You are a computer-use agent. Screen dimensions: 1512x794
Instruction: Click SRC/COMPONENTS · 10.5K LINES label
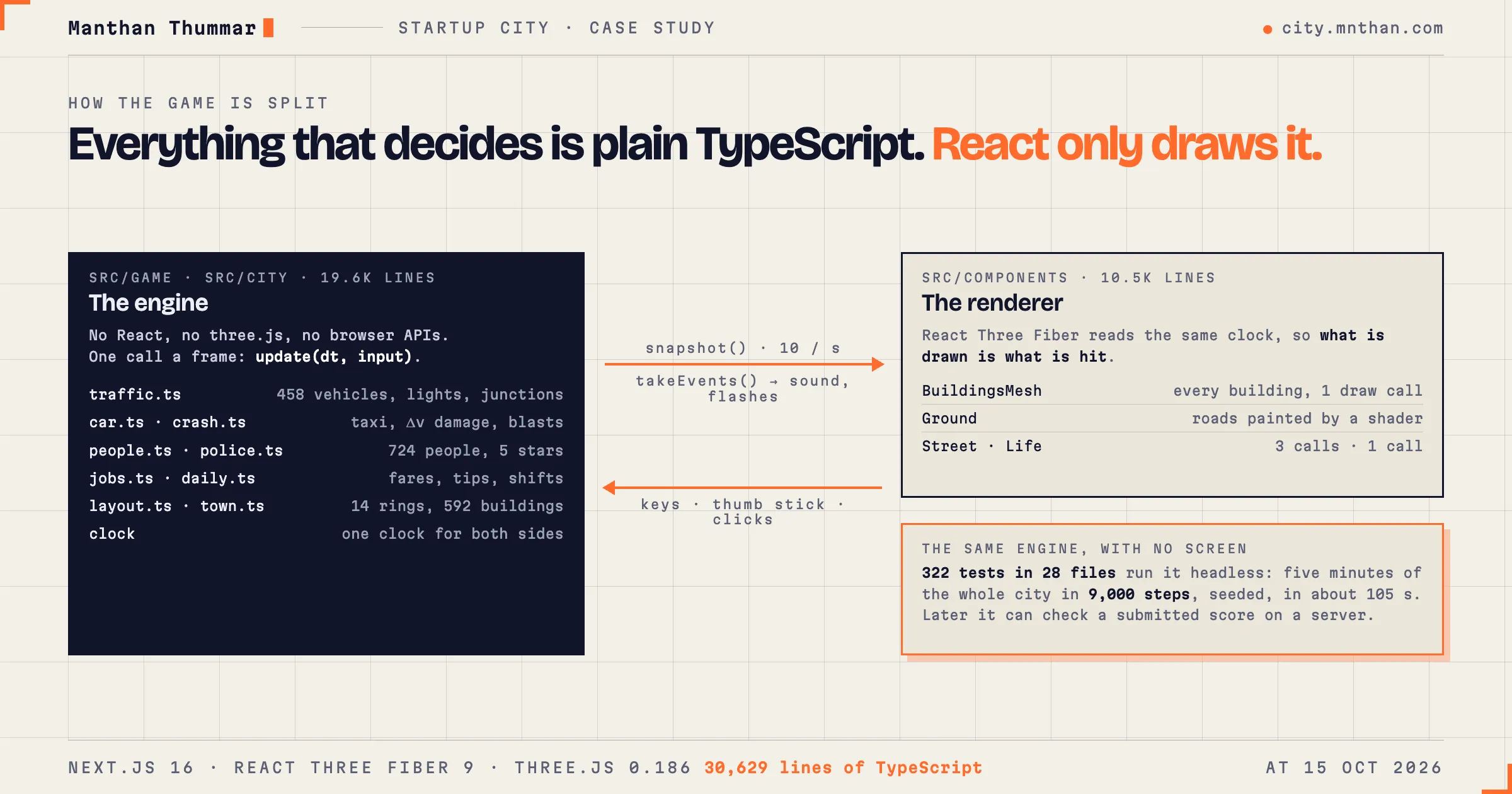[1068, 278]
